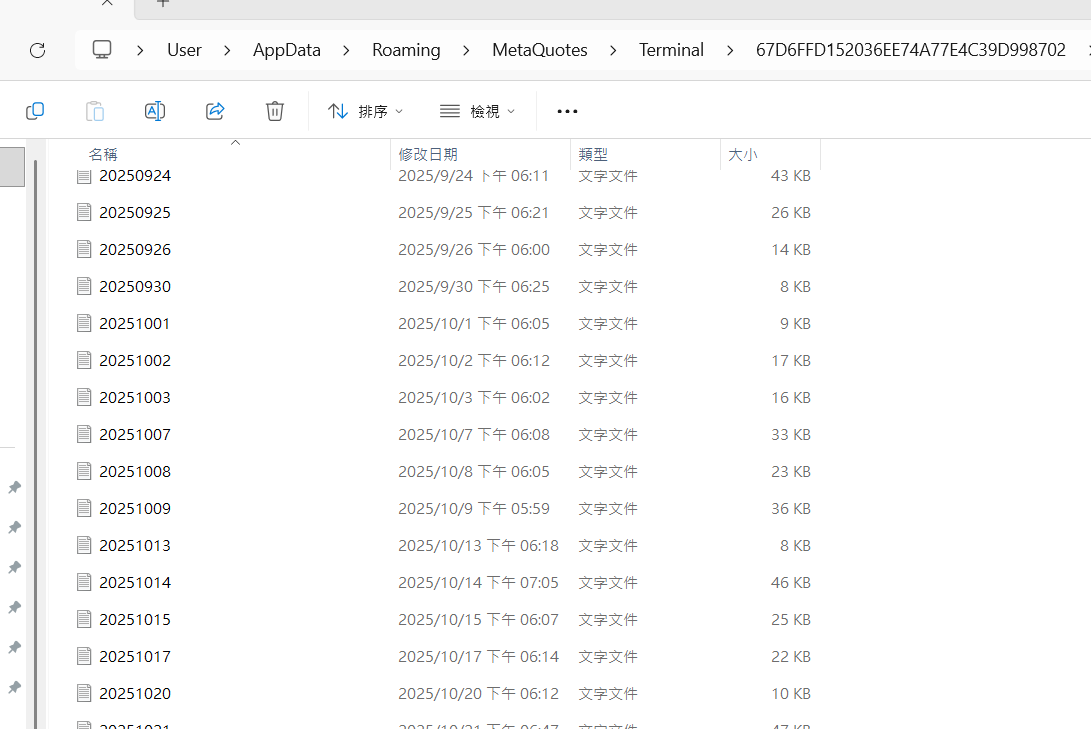Navigate to Roaming in the address bar
Image resolution: width=1091 pixels, height=729 pixels.
pos(406,50)
